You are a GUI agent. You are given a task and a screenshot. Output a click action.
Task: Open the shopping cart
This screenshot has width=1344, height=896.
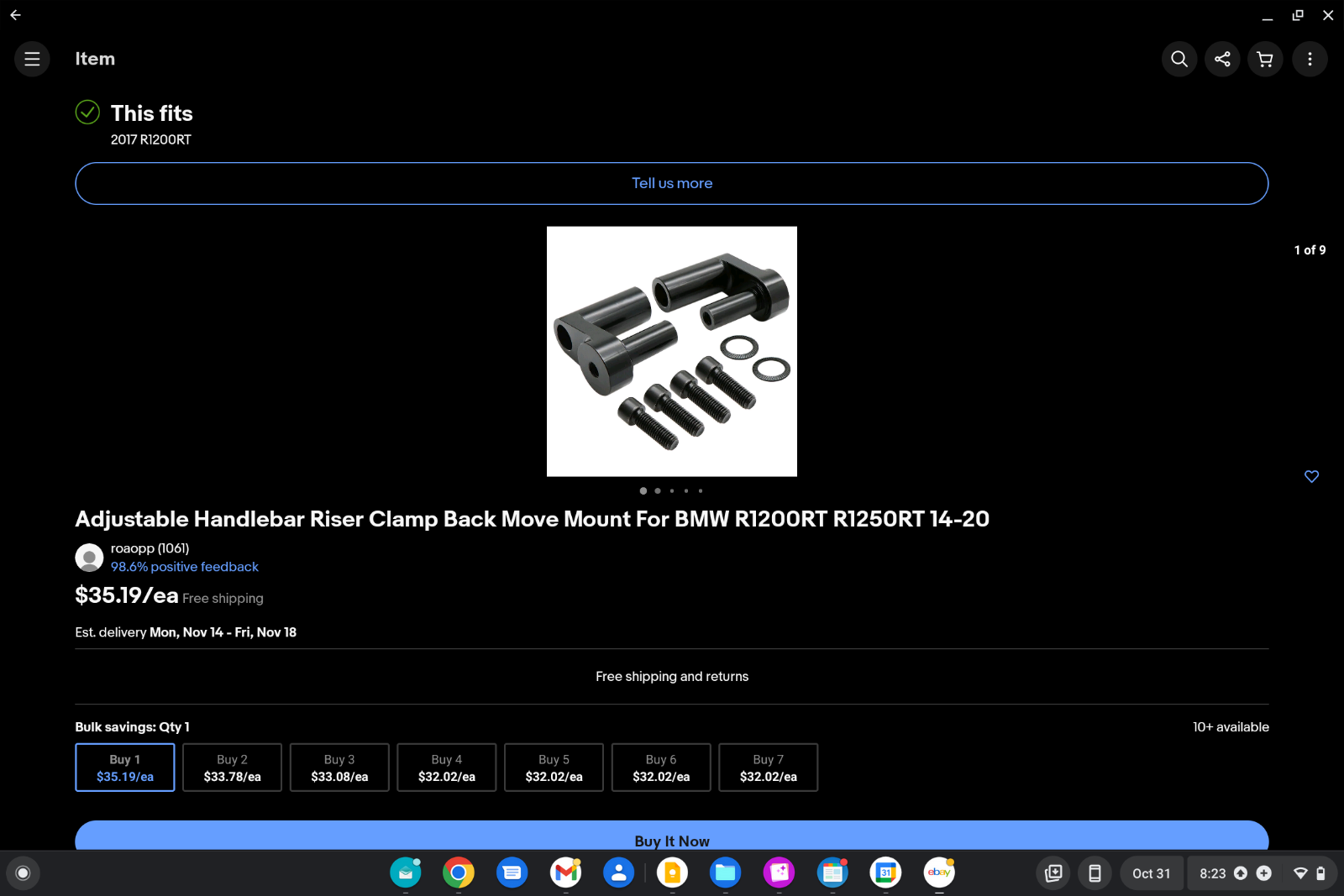(x=1265, y=59)
